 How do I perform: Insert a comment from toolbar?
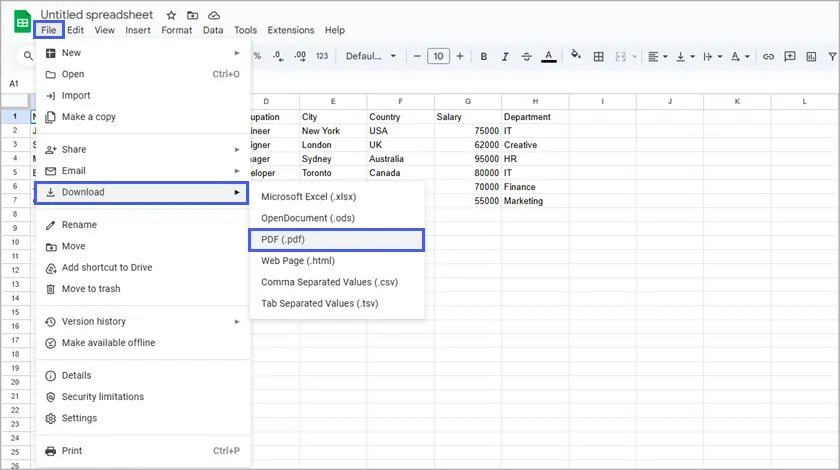[790, 56]
